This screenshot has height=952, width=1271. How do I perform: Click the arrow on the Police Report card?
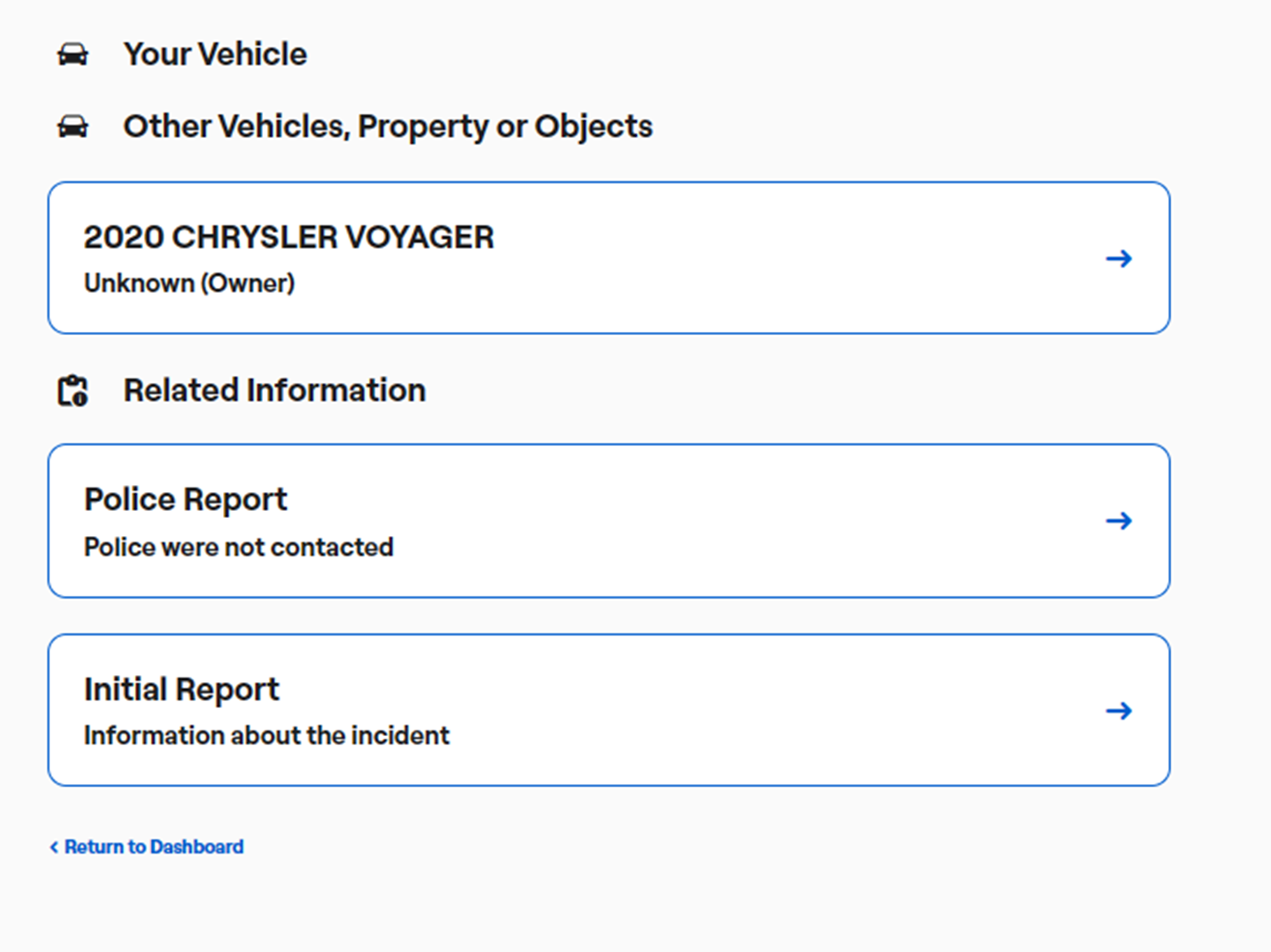point(1120,520)
